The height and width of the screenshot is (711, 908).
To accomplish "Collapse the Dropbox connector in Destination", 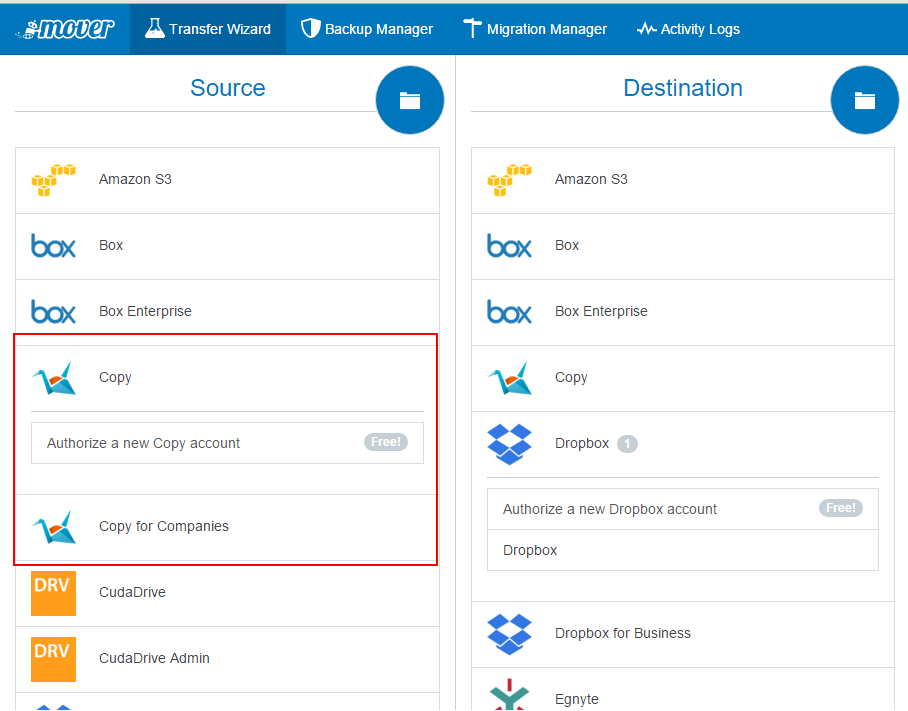I will point(683,444).
